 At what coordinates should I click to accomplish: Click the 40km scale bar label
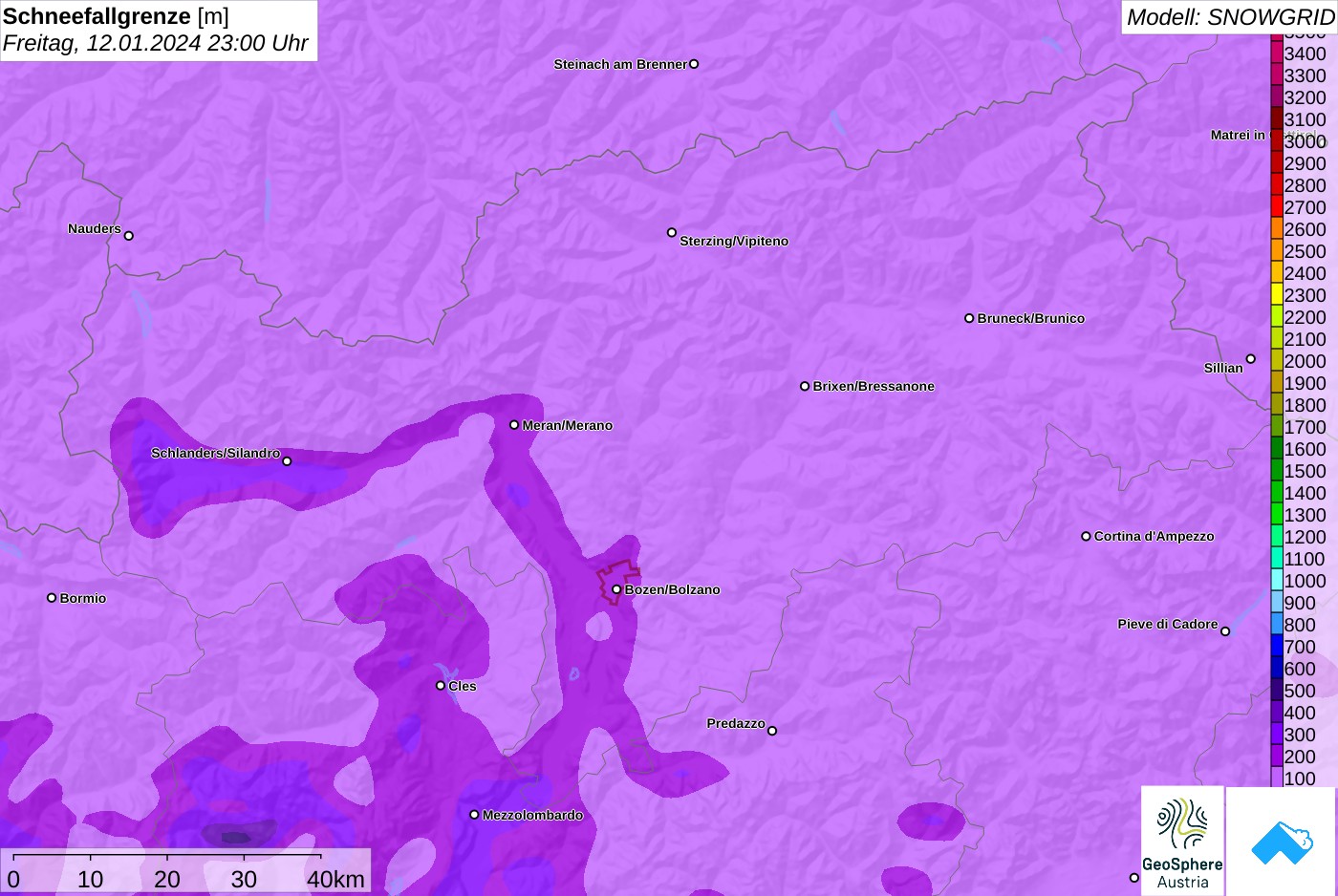tap(335, 879)
